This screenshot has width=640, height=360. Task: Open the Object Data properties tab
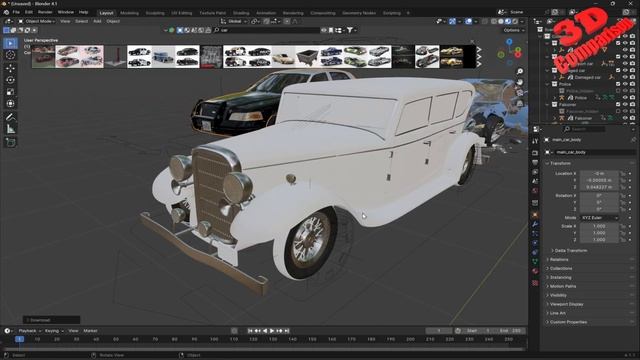535,262
